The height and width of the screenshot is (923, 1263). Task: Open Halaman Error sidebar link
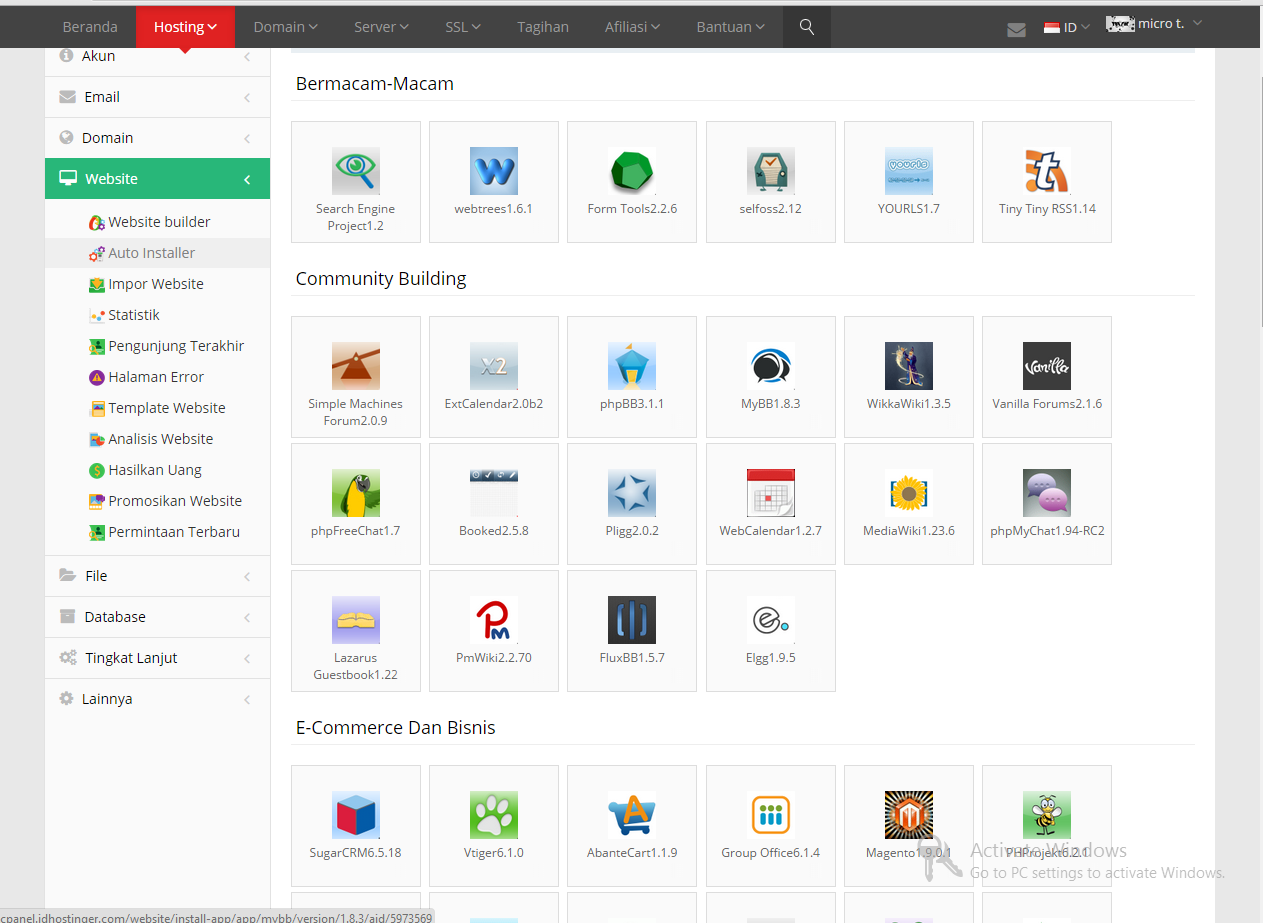(146, 377)
